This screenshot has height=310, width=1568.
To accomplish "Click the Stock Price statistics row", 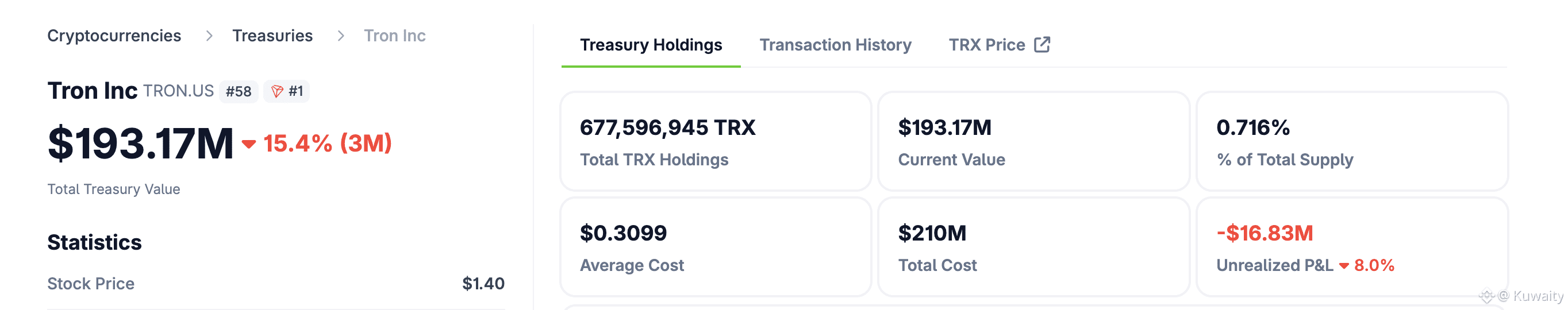I will click(x=275, y=283).
